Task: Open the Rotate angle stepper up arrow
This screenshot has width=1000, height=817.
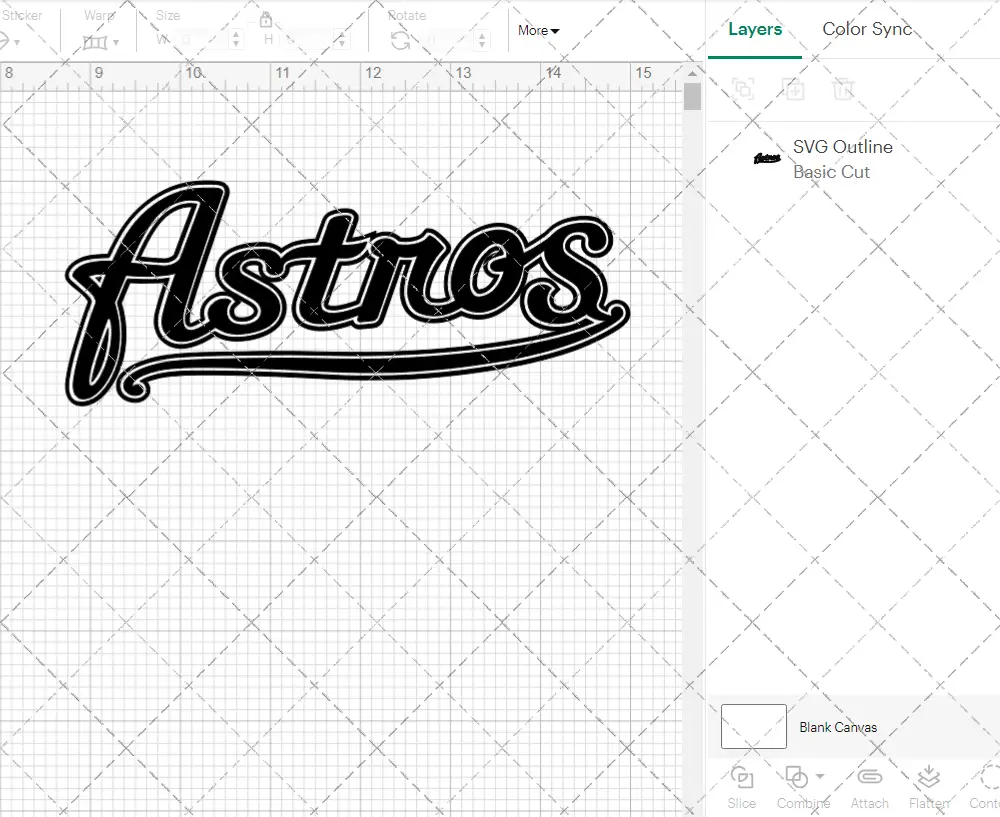Action: 482,34
